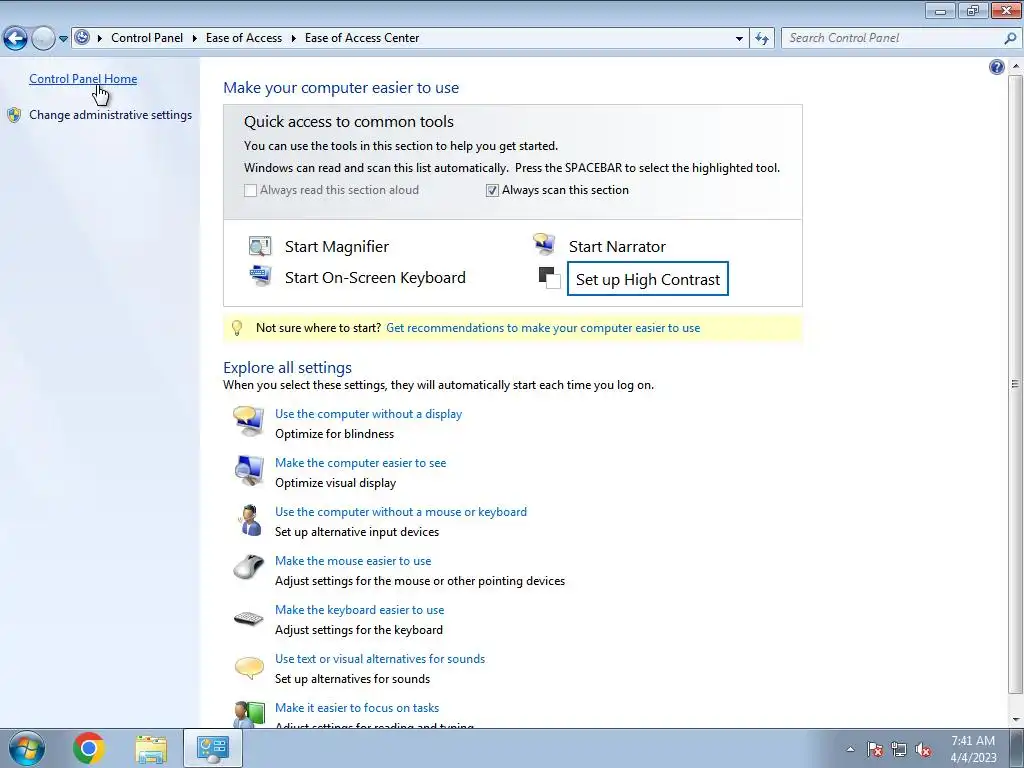Select Ease of Access Center breadcrumb
This screenshot has height=768, width=1024.
(362, 38)
